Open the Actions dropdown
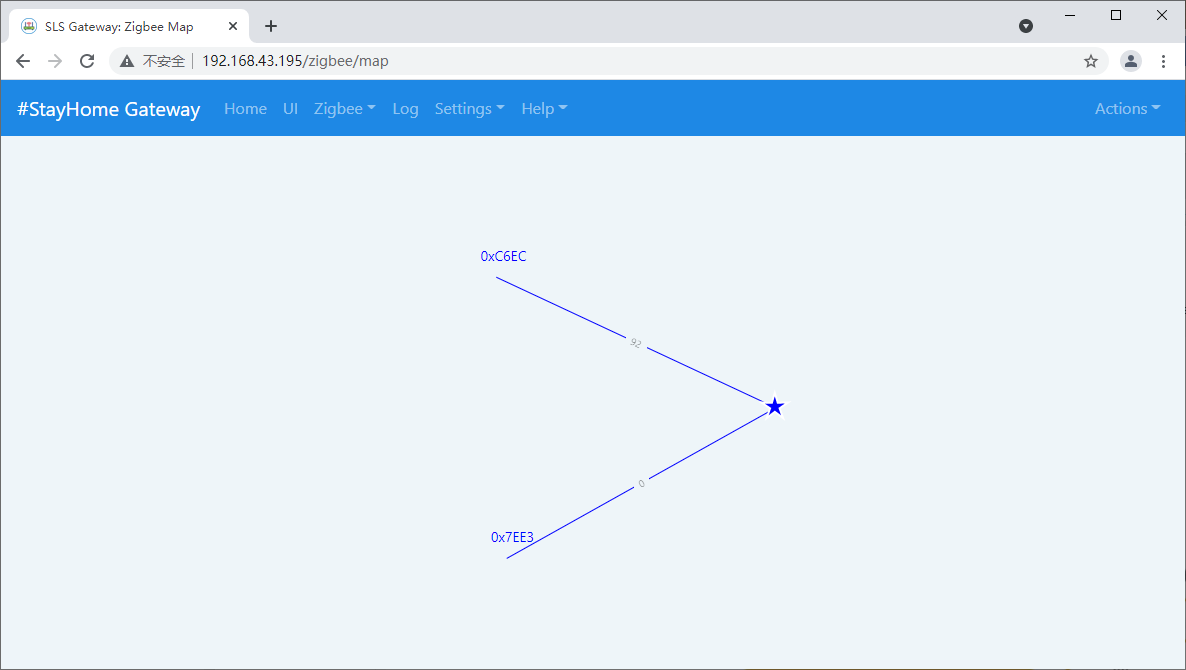The image size is (1186, 670). pyautogui.click(x=1127, y=109)
